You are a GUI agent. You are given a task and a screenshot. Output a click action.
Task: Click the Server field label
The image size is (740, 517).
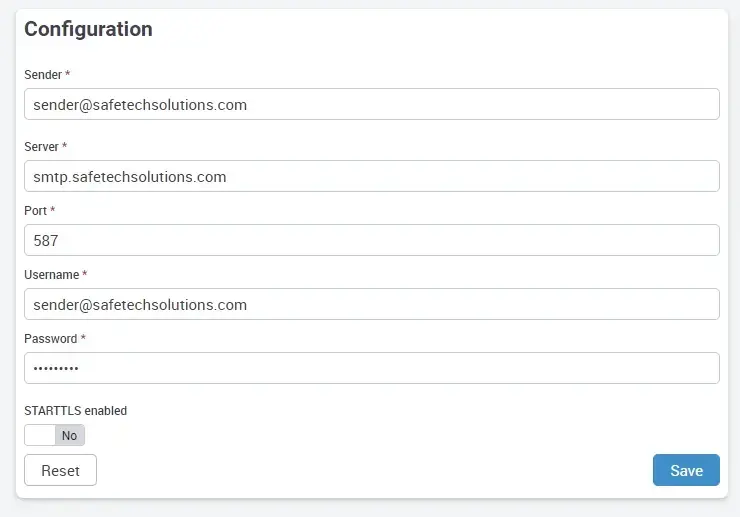click(x=41, y=147)
